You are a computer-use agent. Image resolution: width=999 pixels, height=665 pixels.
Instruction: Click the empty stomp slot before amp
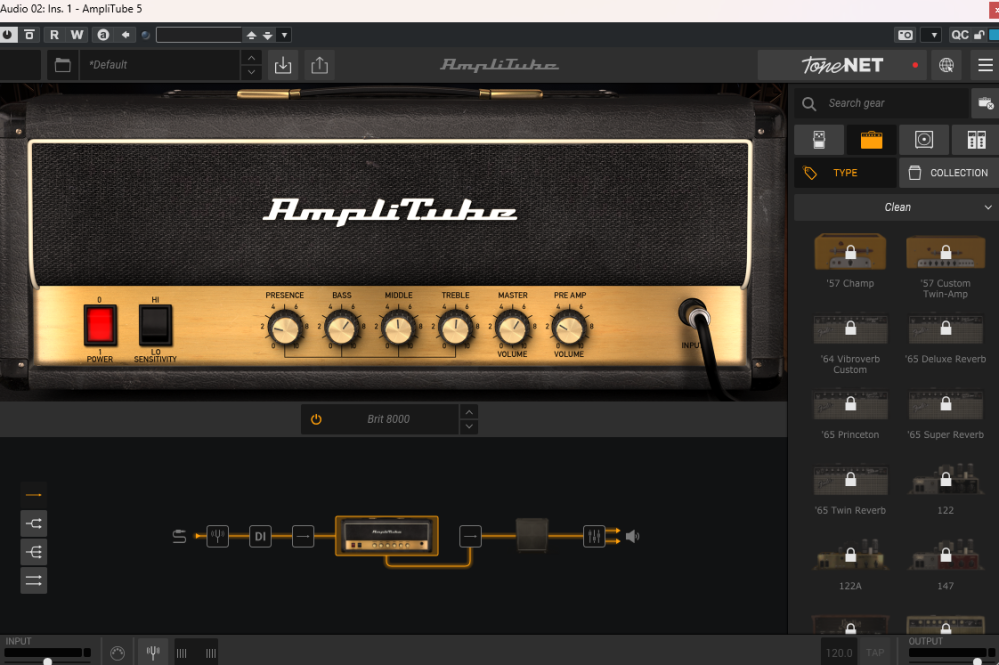pos(303,536)
